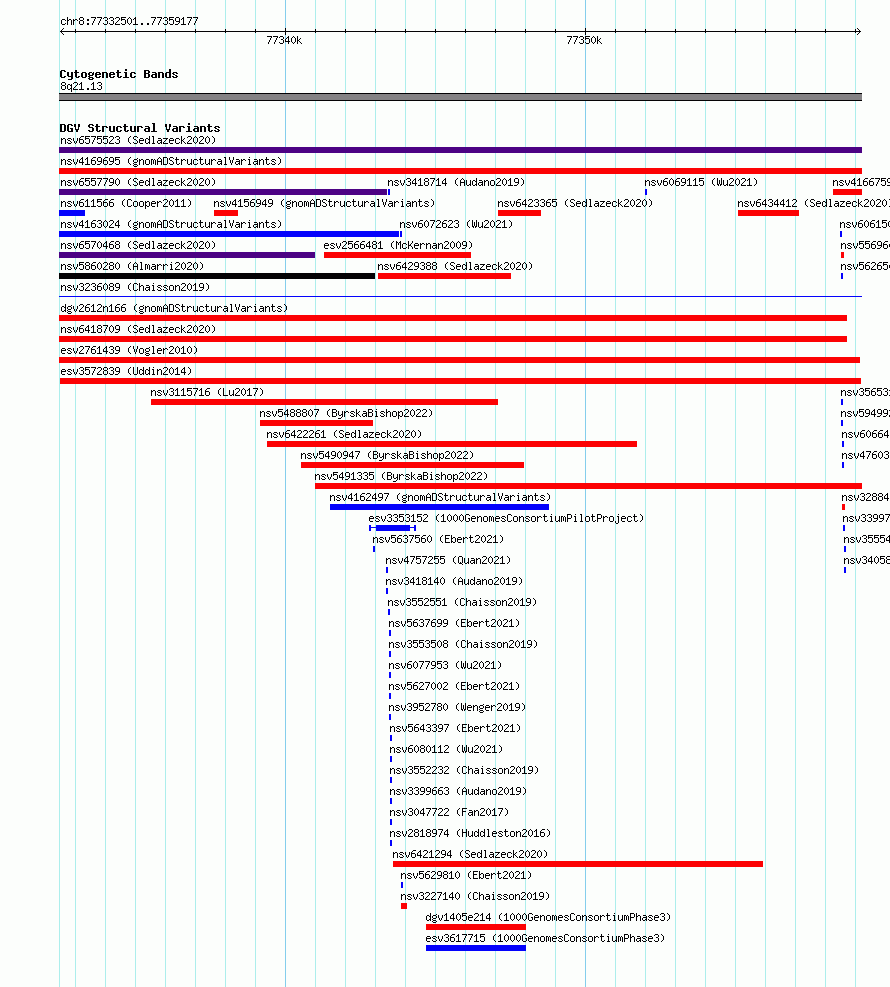Click nsv4162497 (gnomADStructuralVariants) label

click(440, 497)
